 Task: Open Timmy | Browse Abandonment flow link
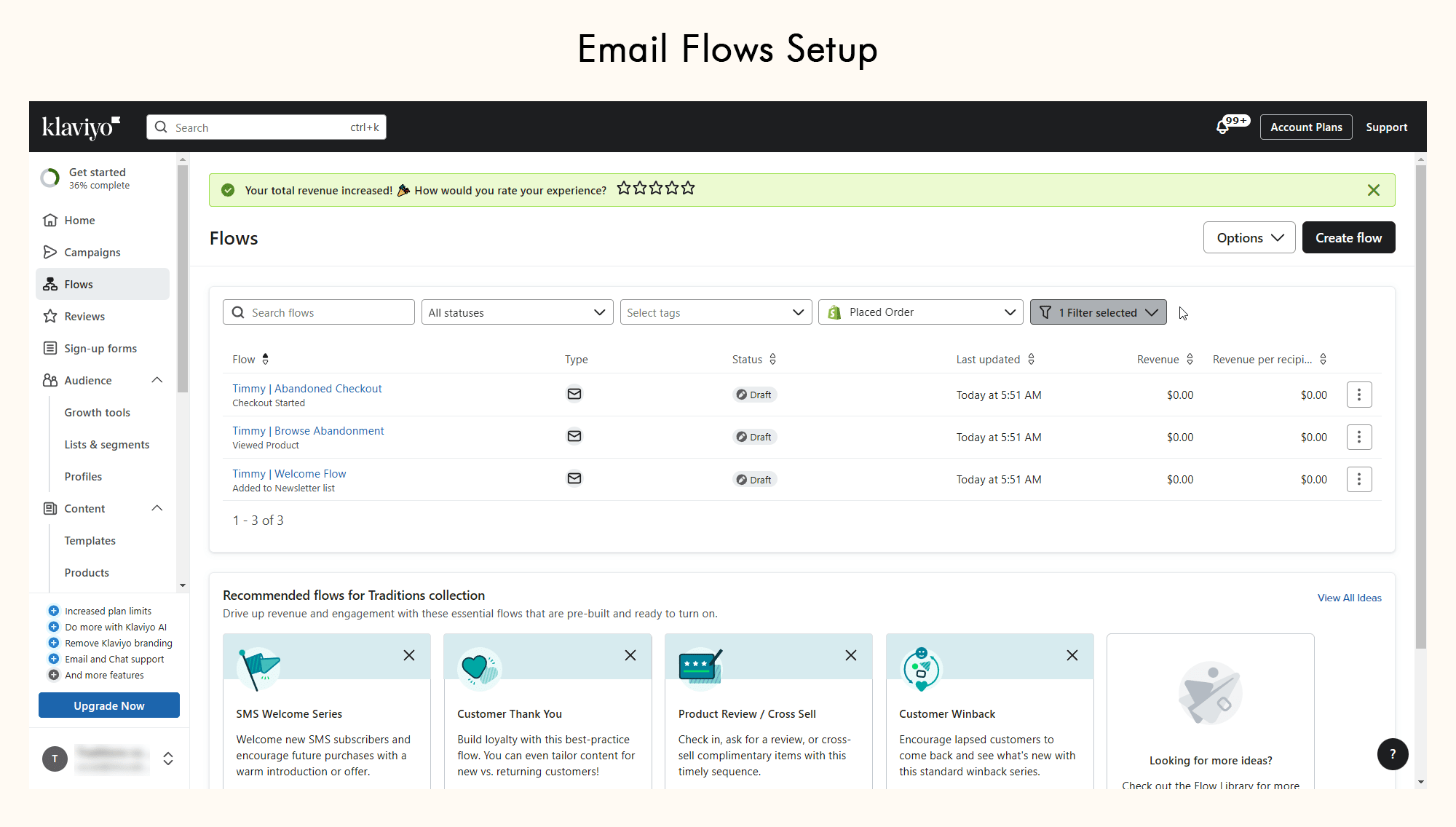[x=308, y=431]
